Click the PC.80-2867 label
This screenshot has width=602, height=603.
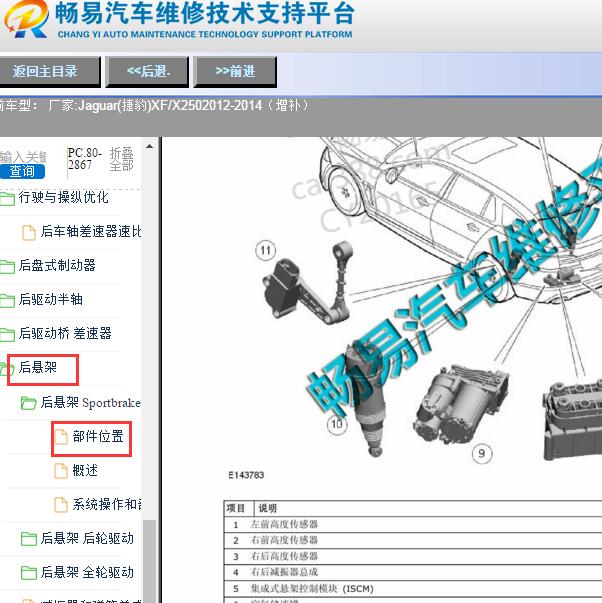click(84, 158)
